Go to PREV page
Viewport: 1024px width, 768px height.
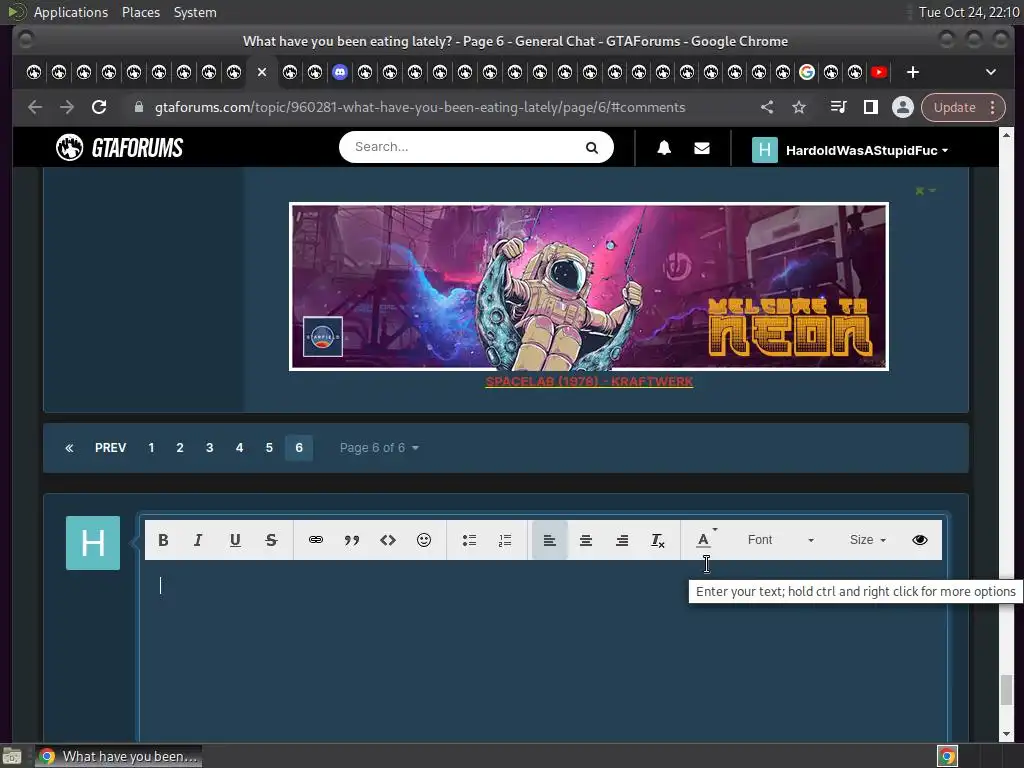tap(110, 448)
